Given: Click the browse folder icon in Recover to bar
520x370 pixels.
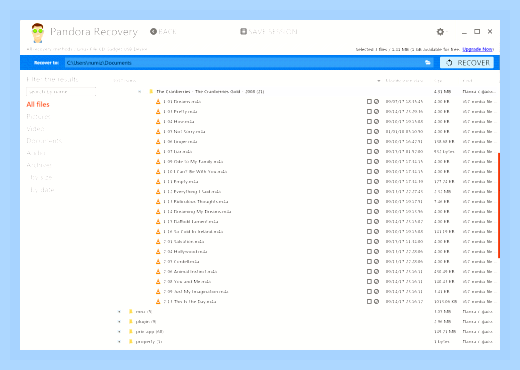Looking at the screenshot, I should click(x=428, y=63).
